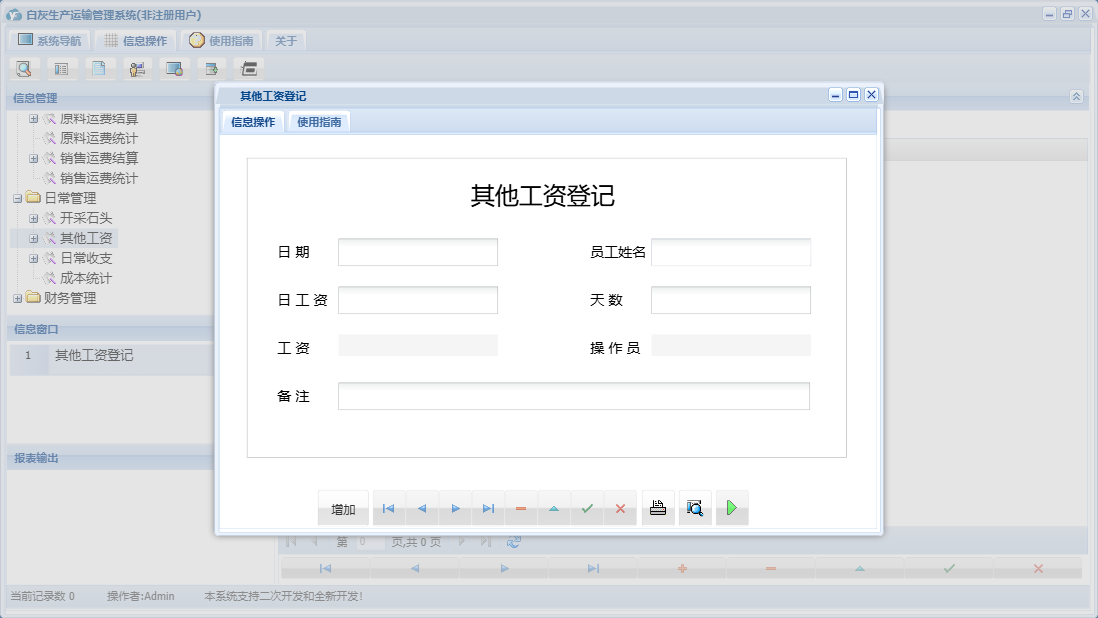Collapse the info panel with the top-right chevron

pos(1077,97)
